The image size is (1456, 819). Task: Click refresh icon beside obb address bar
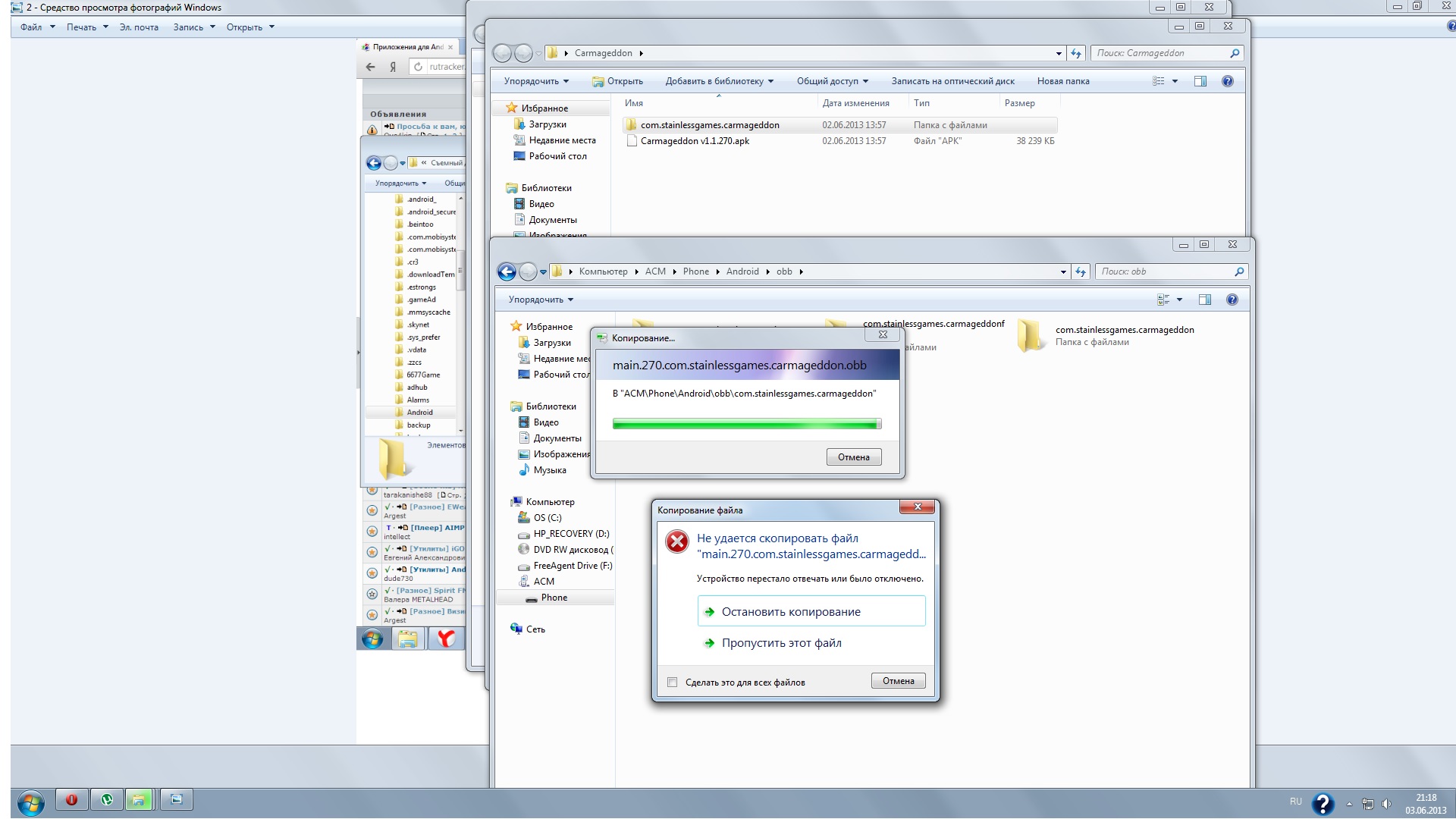[1081, 271]
